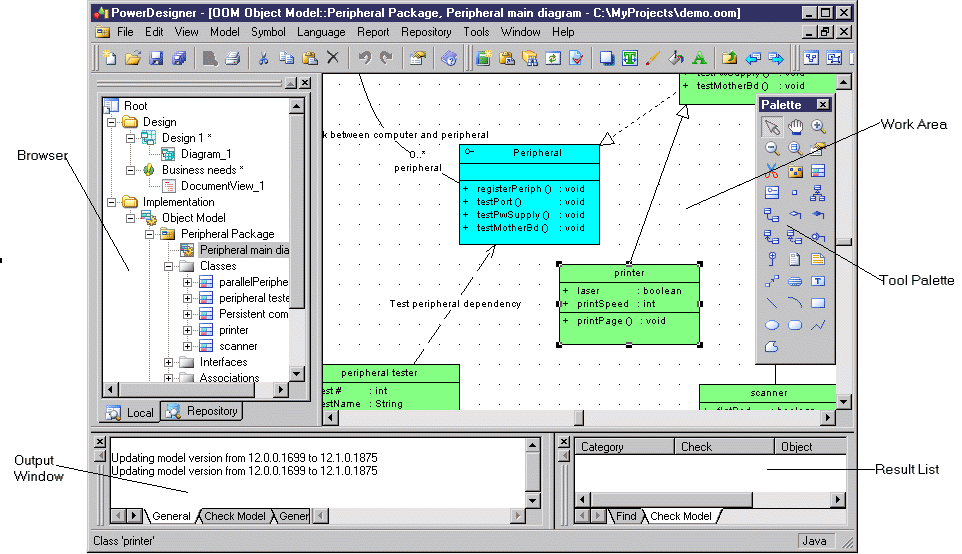Collapse the Design 1 node
The height and width of the screenshot is (554, 962).
130,138
